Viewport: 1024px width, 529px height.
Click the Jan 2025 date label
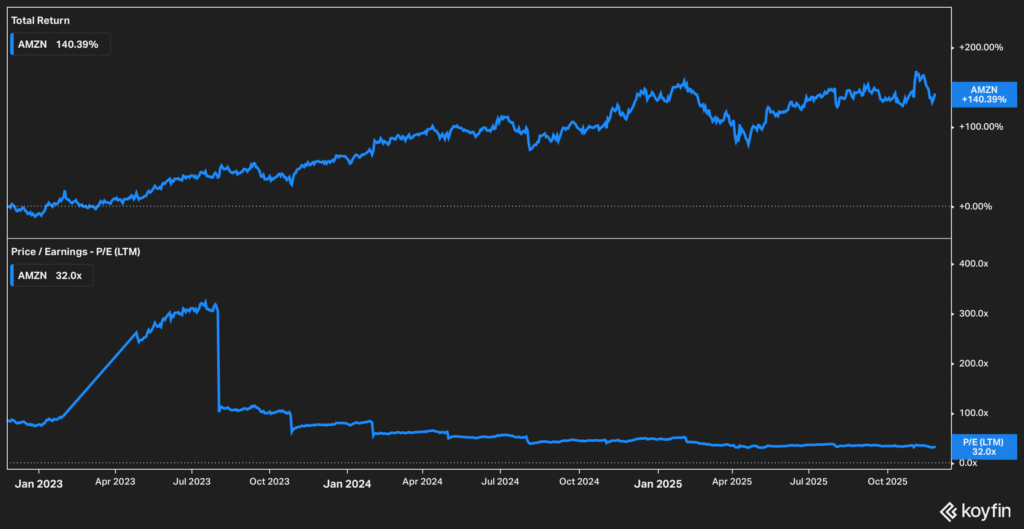coord(658,484)
